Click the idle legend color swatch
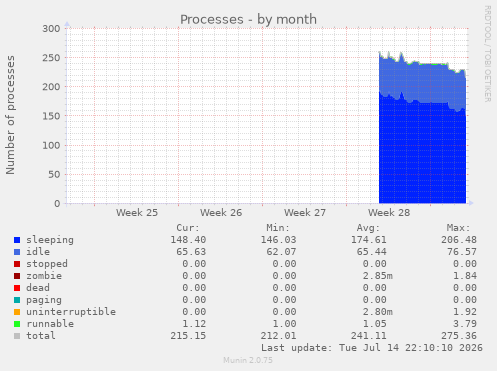 [17, 252]
